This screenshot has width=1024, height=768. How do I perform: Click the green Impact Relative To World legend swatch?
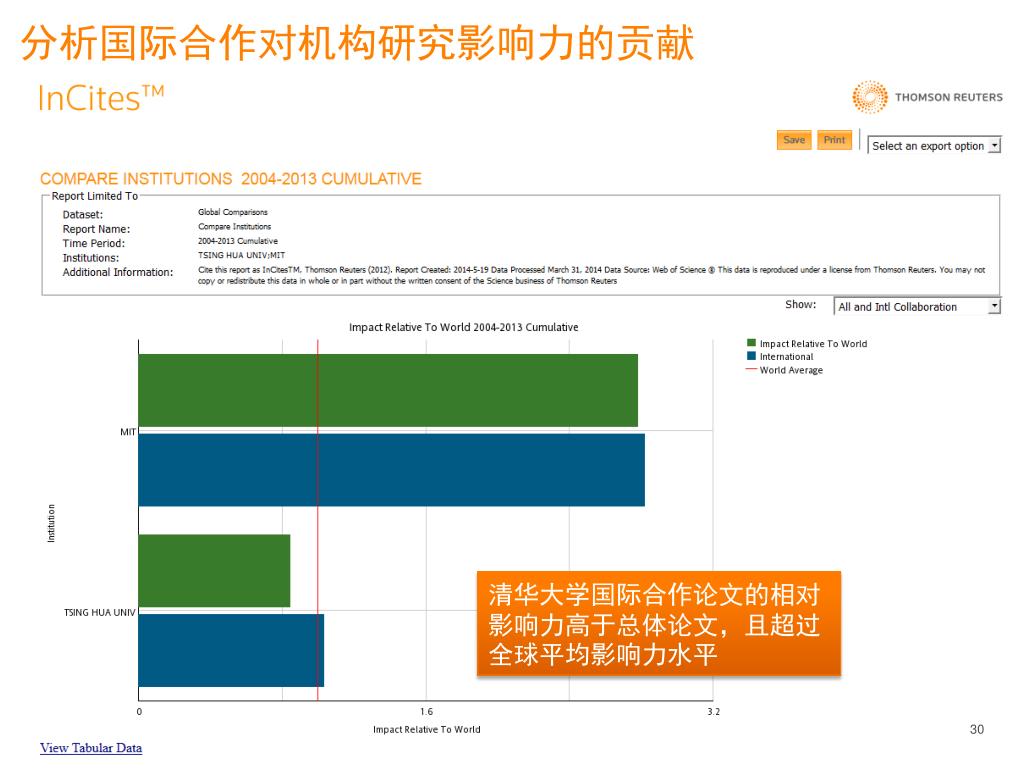pos(751,343)
